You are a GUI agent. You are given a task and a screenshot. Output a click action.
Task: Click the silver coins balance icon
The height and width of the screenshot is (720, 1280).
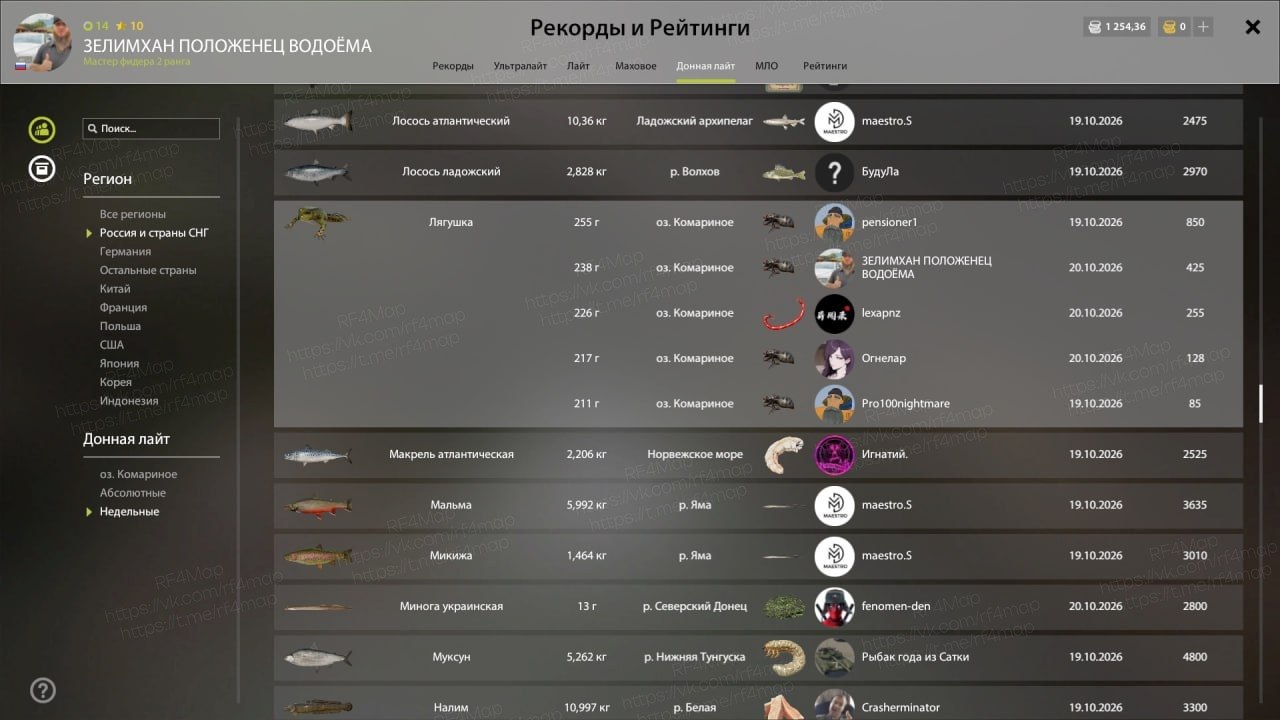(x=1095, y=27)
